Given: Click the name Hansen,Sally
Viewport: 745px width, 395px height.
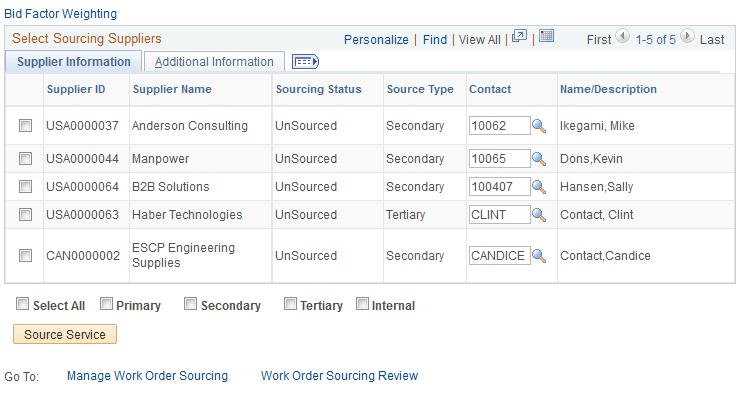Looking at the screenshot, I should click(x=597, y=187).
